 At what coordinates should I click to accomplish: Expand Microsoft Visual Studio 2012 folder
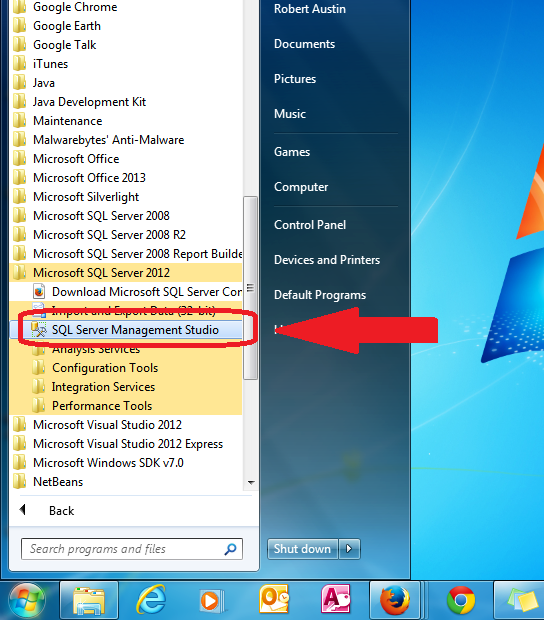(126, 425)
